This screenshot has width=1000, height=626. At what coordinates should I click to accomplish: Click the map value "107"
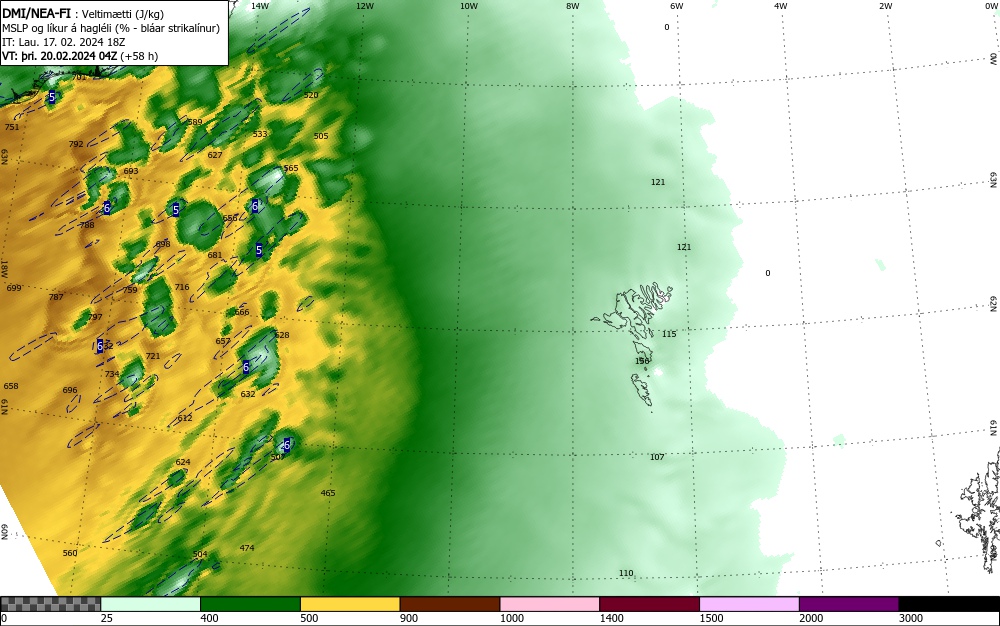pyautogui.click(x=657, y=457)
